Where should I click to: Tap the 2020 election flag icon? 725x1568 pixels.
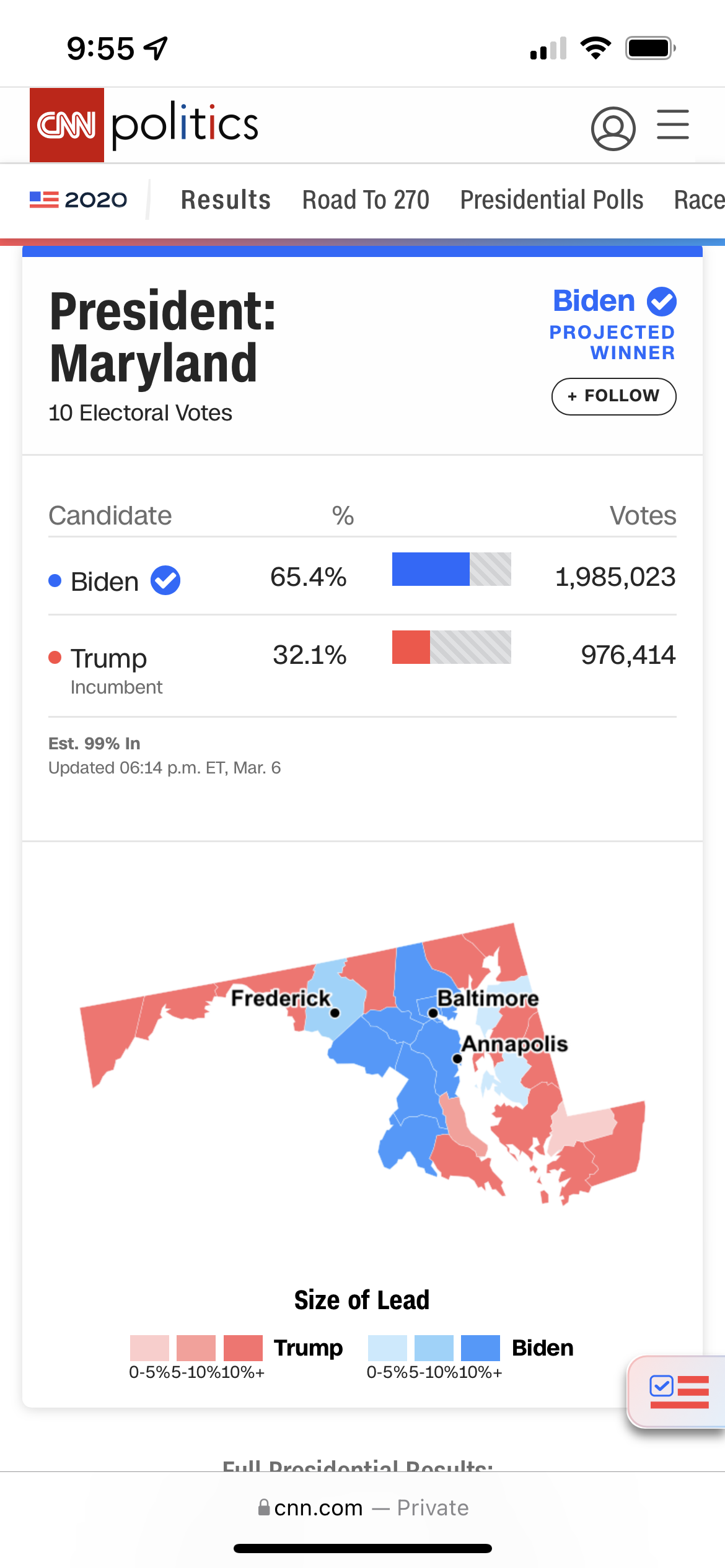coord(44,199)
